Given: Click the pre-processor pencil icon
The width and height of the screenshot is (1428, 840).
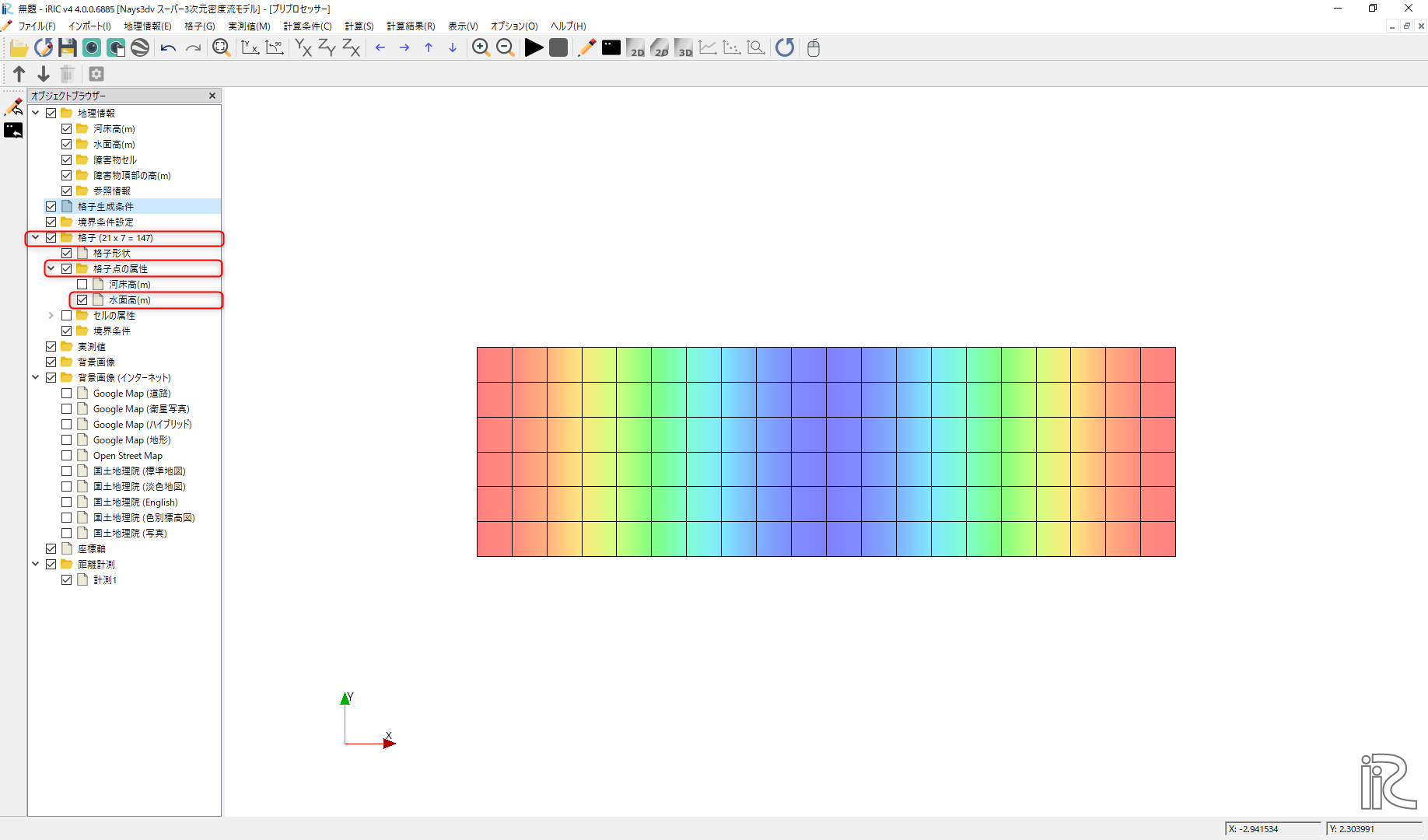Looking at the screenshot, I should click(586, 48).
